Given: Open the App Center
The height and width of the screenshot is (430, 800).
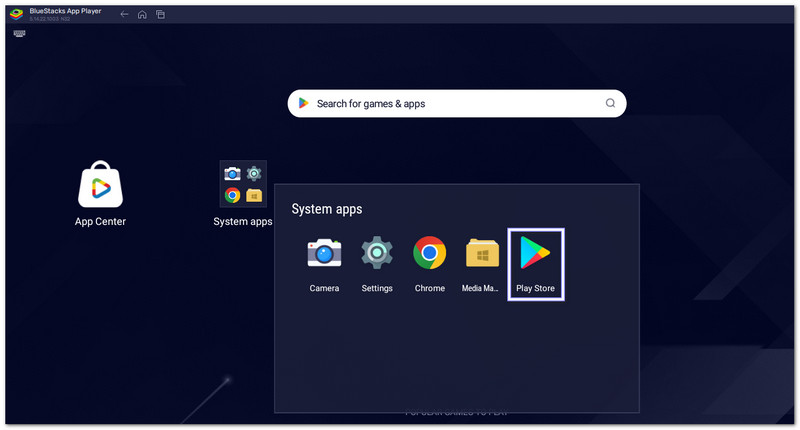Looking at the screenshot, I should coord(101,184).
